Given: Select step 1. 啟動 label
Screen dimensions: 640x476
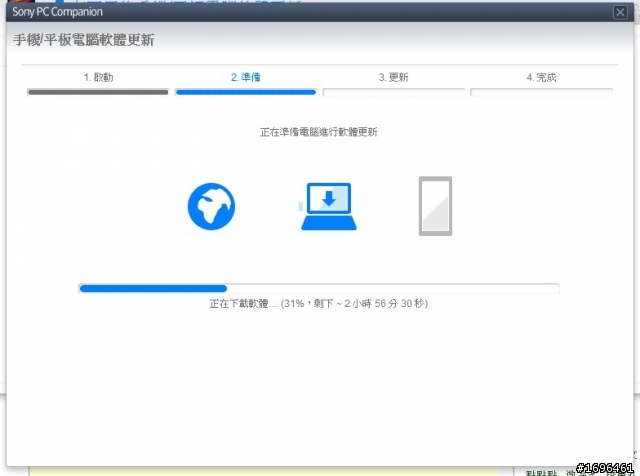Looking at the screenshot, I should (98, 77).
